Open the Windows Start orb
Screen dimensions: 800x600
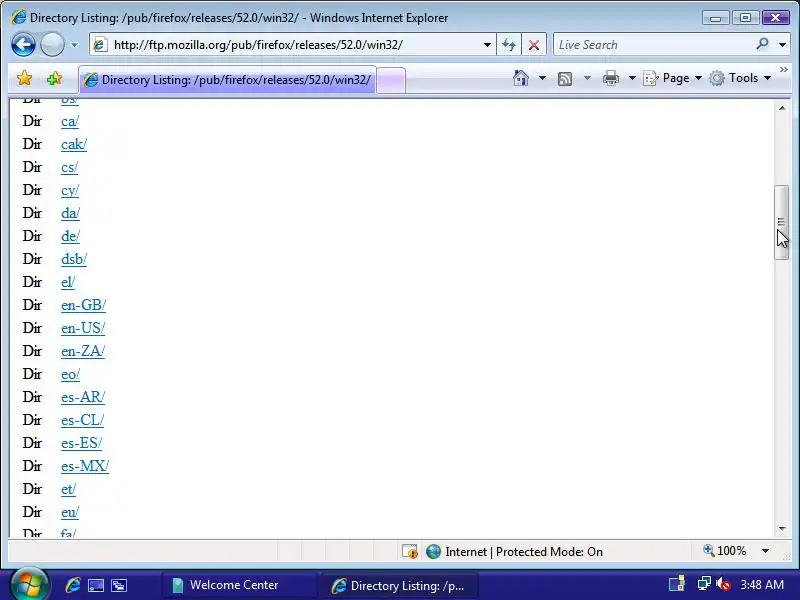pos(30,584)
